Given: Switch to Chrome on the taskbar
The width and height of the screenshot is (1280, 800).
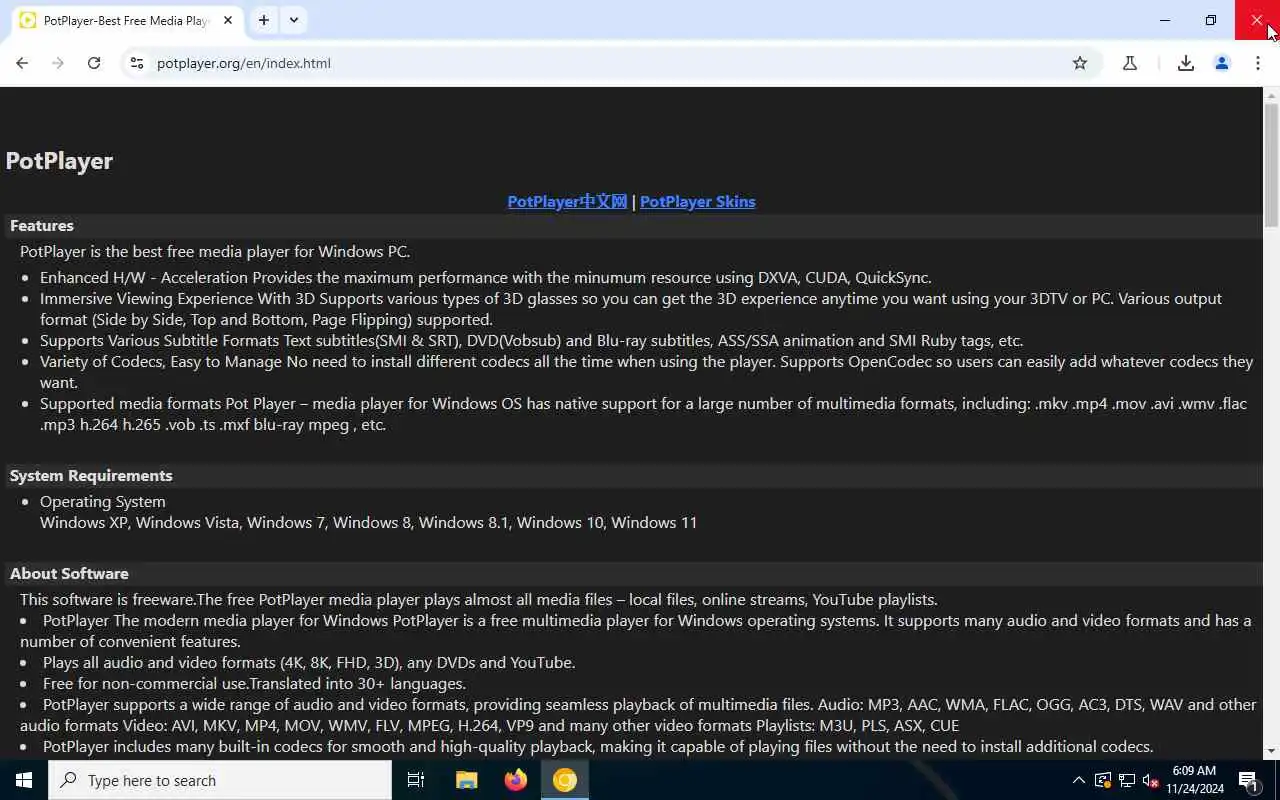Looking at the screenshot, I should tap(565, 780).
